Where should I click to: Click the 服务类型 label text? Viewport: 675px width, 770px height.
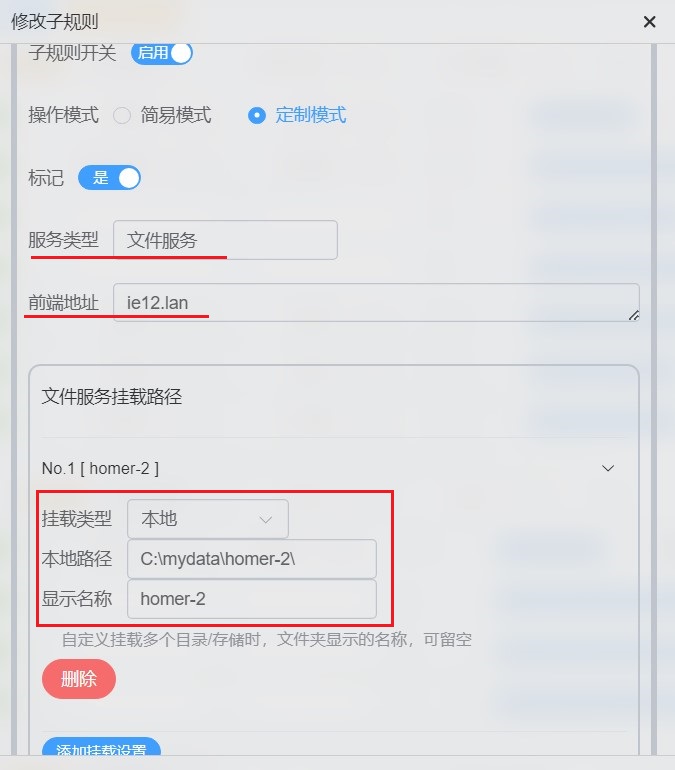click(x=63, y=240)
